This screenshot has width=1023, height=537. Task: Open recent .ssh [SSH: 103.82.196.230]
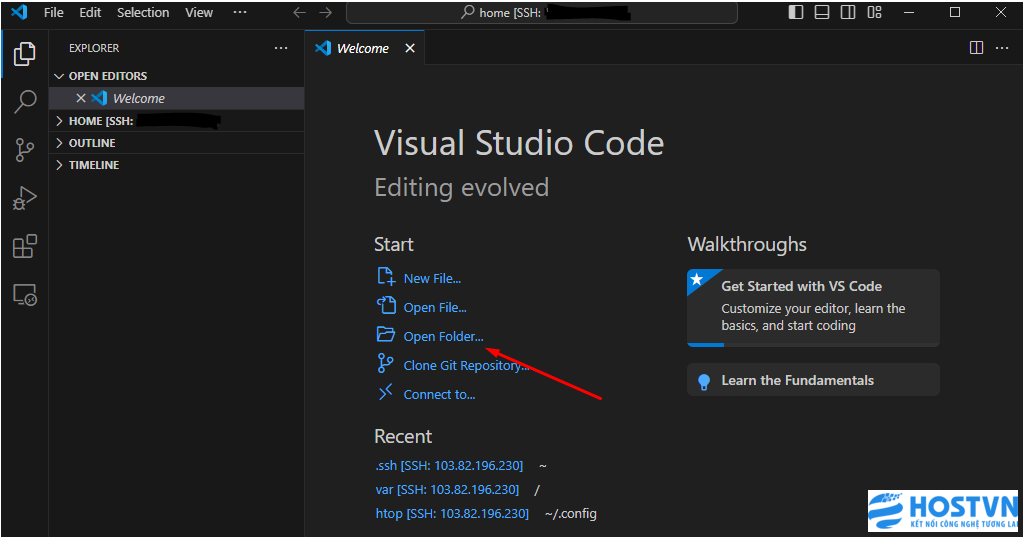[x=449, y=465]
